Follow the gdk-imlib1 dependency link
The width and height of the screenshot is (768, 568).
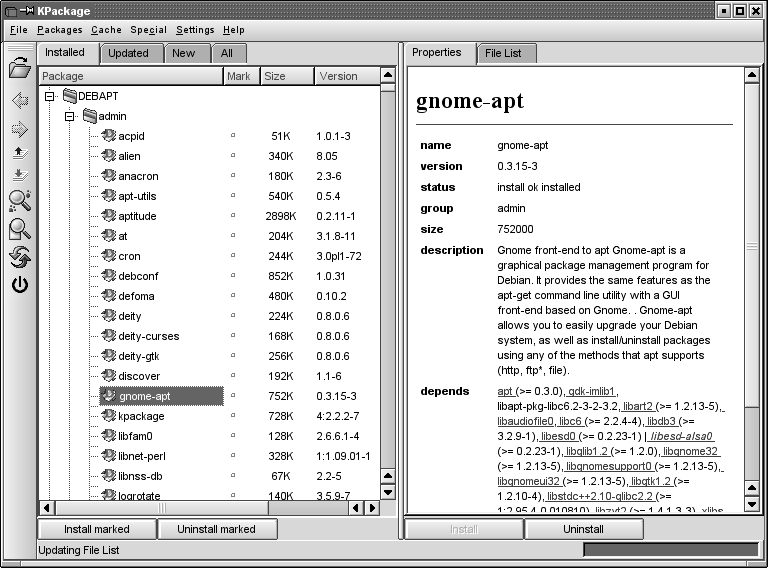pos(591,391)
